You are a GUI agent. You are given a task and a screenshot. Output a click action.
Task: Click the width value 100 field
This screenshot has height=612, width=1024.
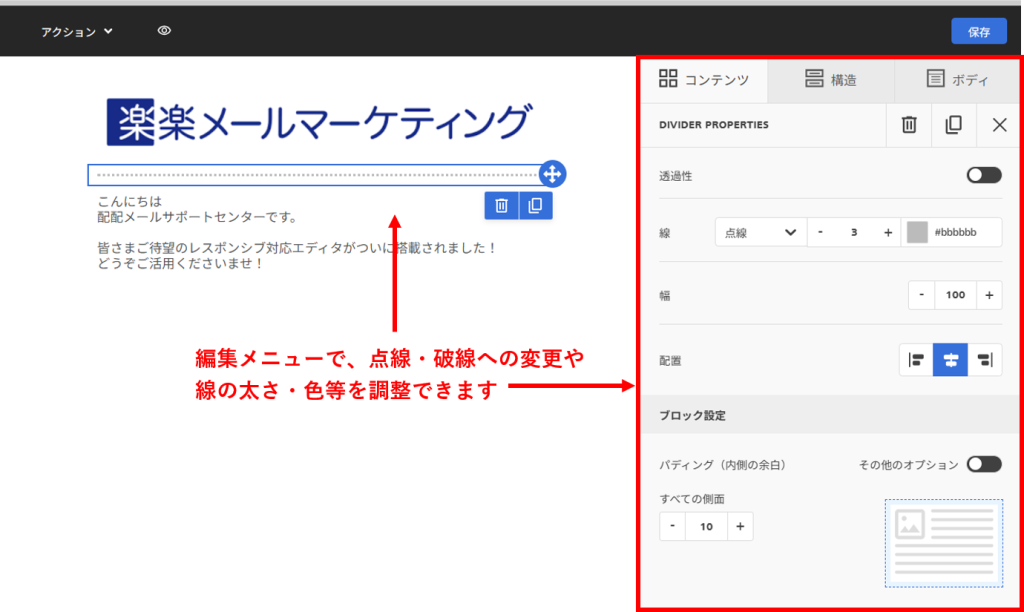[x=955, y=295]
